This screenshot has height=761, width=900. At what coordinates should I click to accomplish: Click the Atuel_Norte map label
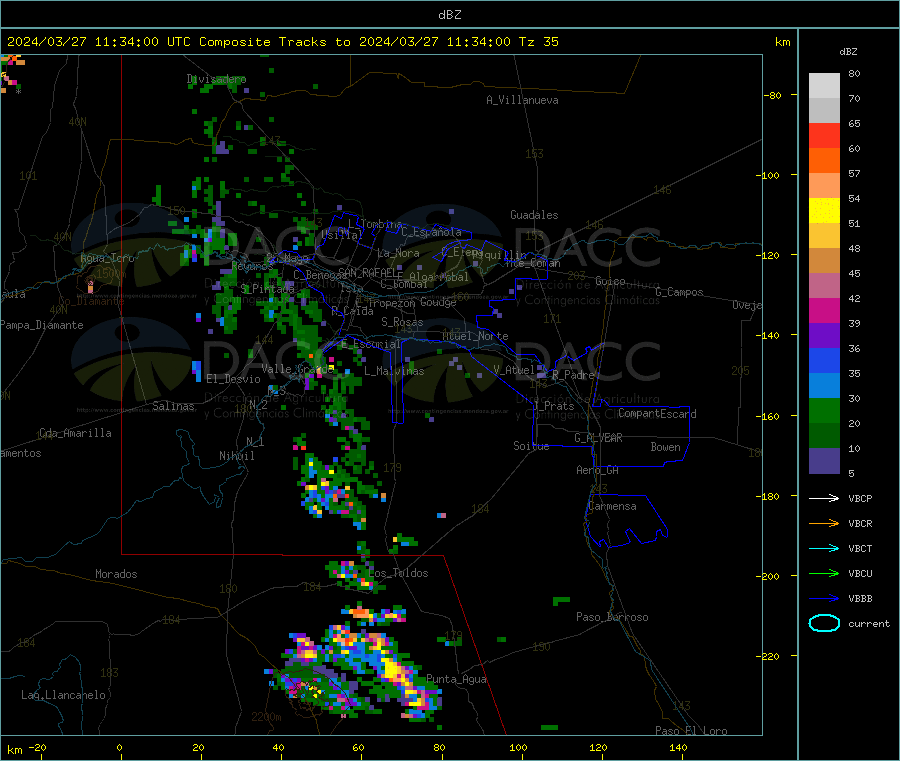pos(475,336)
